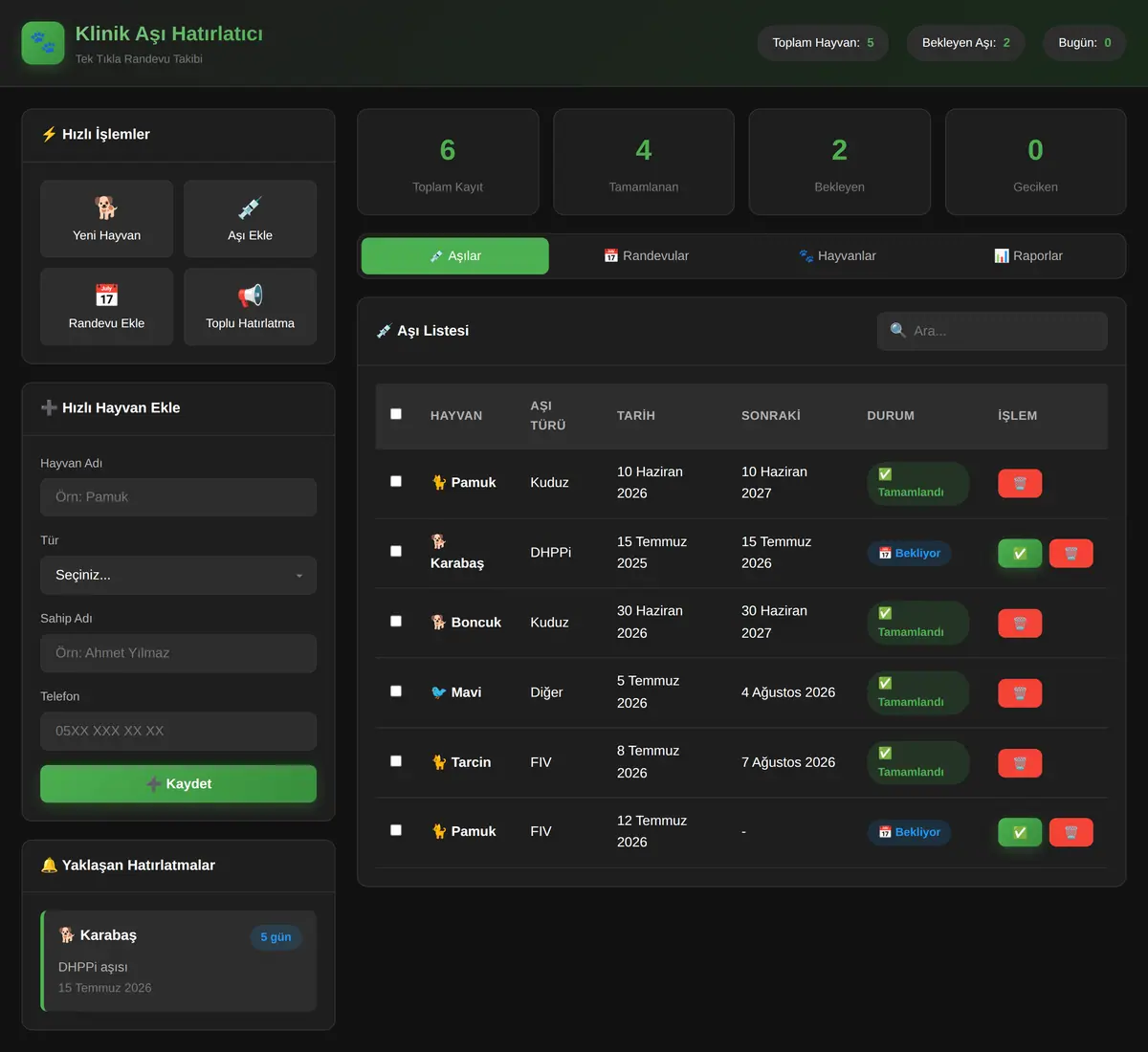
Task: Delete Pamuk's Kuduz vaccine record
Action: click(x=1020, y=483)
